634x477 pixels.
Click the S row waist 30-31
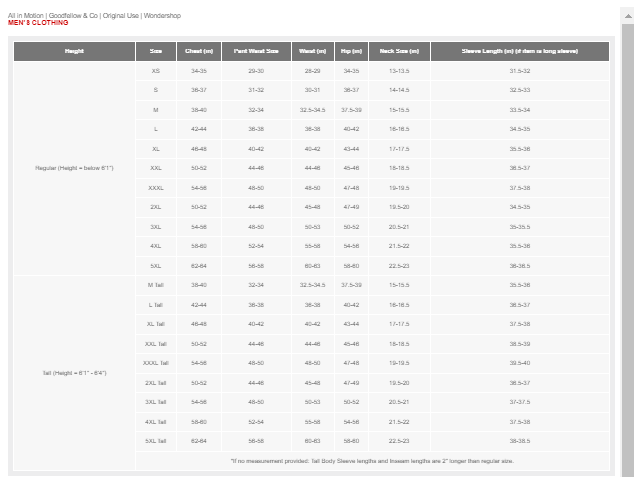(x=313, y=90)
